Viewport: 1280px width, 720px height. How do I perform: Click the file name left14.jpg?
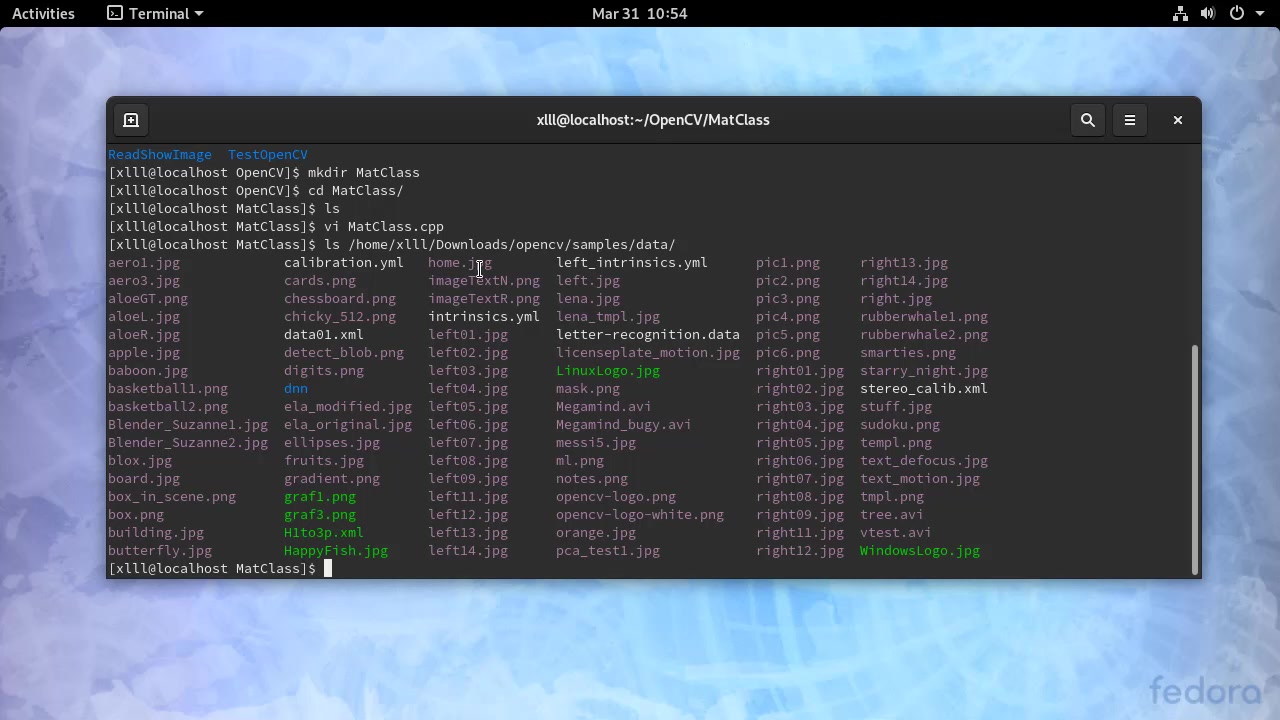click(468, 551)
